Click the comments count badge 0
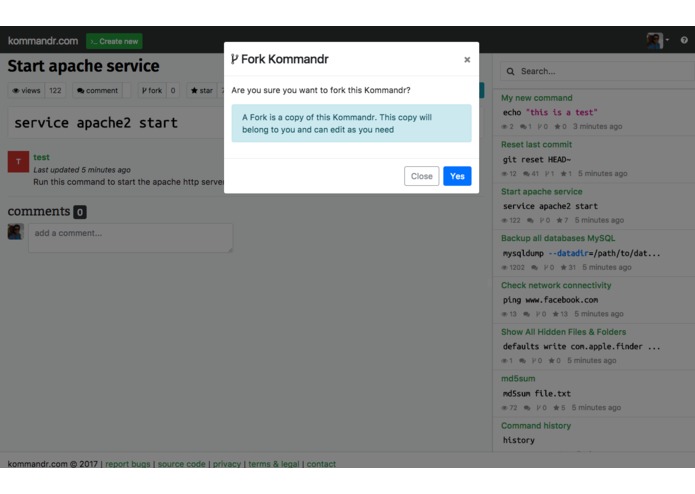 pos(80,212)
